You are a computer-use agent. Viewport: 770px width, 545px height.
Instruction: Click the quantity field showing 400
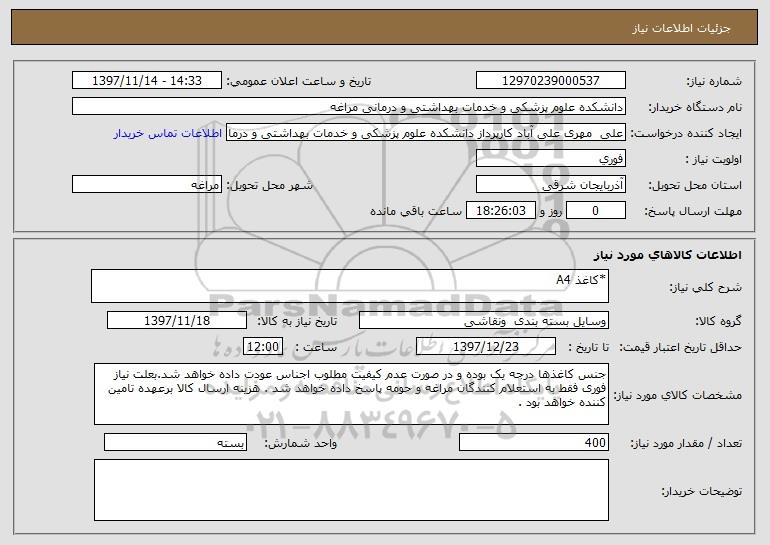point(534,442)
